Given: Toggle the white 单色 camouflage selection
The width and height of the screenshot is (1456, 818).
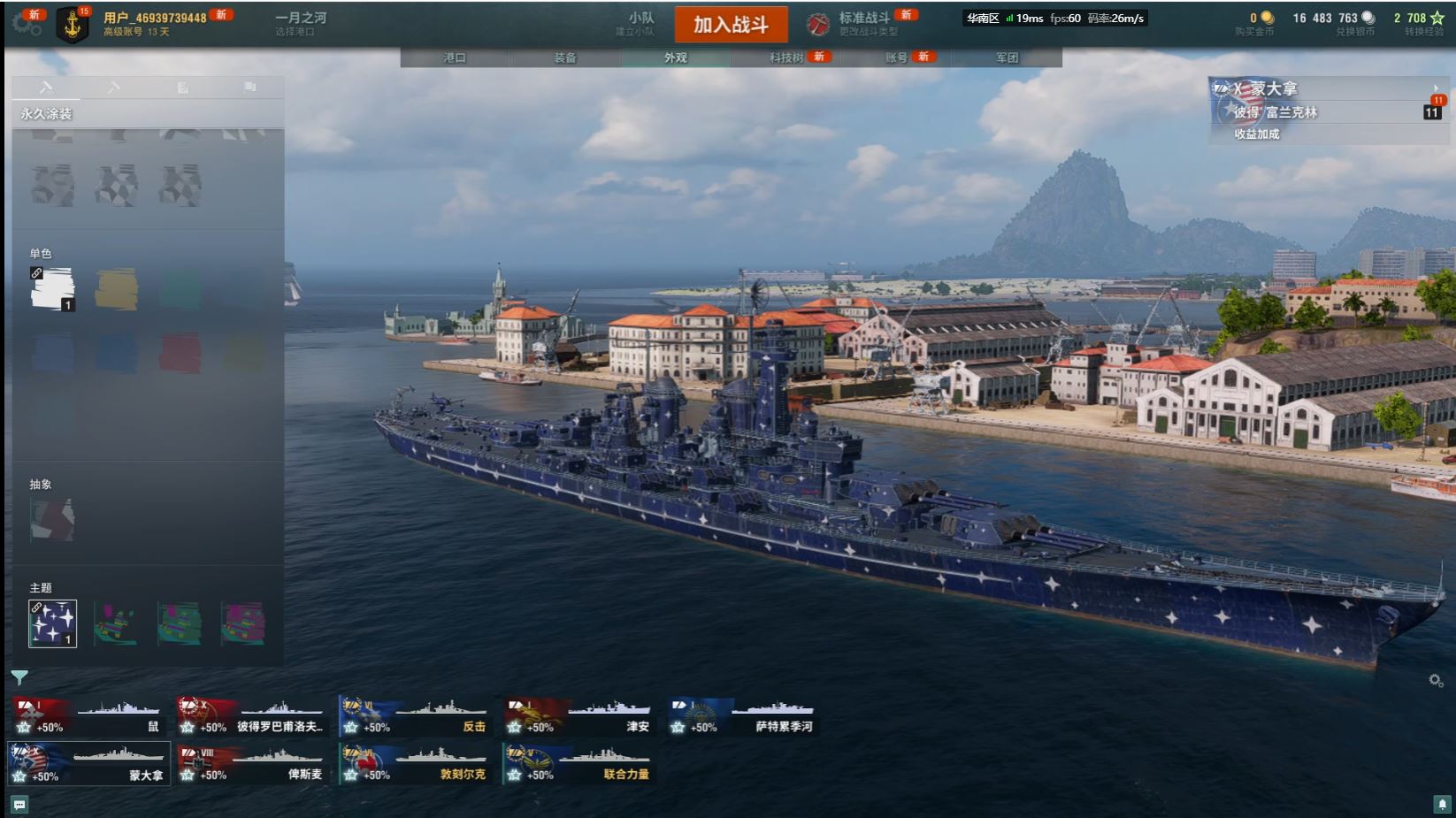Looking at the screenshot, I should pyautogui.click(x=52, y=289).
